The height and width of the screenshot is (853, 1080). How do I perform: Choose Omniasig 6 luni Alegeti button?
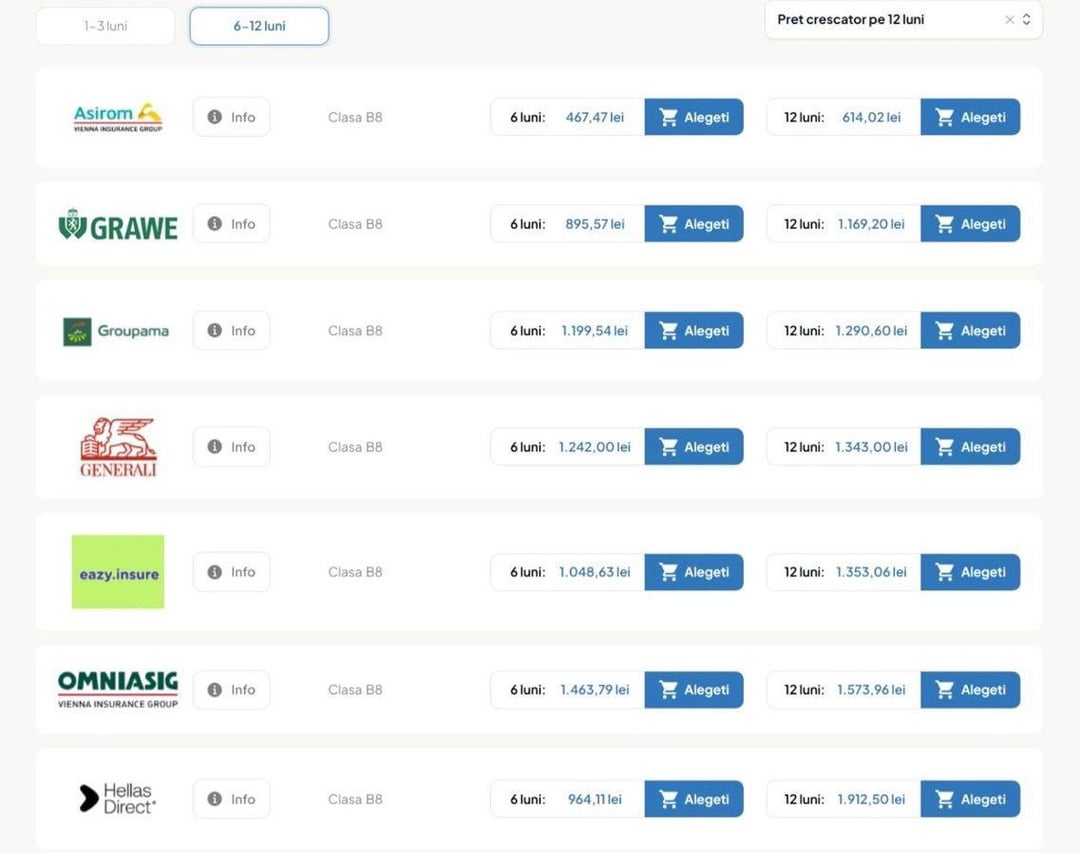[x=694, y=690]
